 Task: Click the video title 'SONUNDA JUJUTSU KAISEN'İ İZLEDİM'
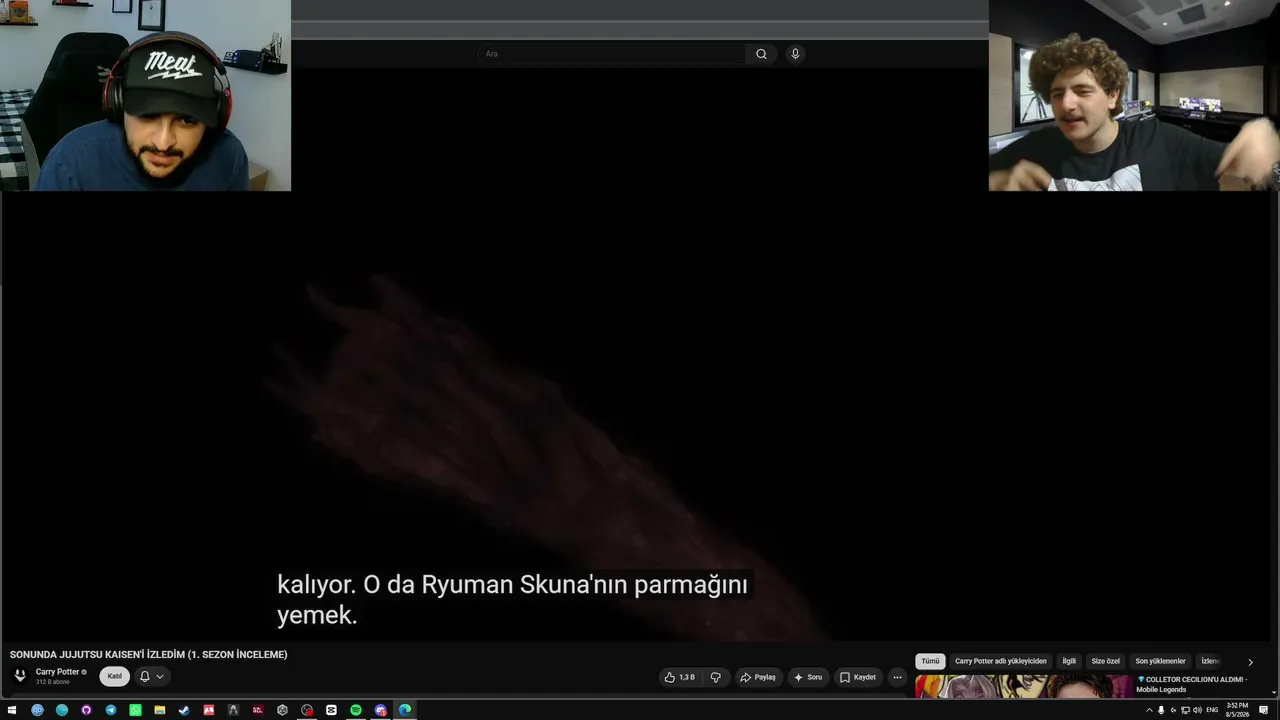(149, 655)
